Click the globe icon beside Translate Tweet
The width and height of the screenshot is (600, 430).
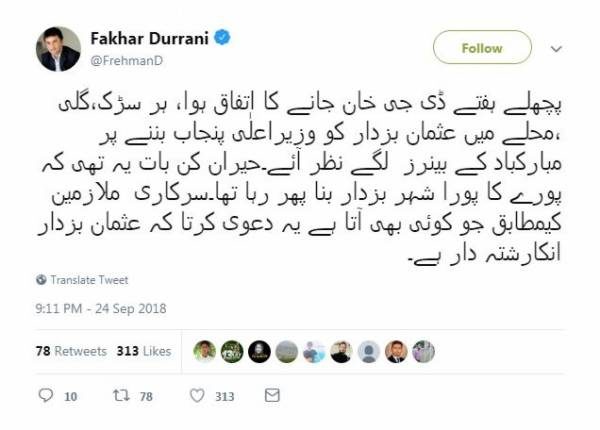point(41,280)
